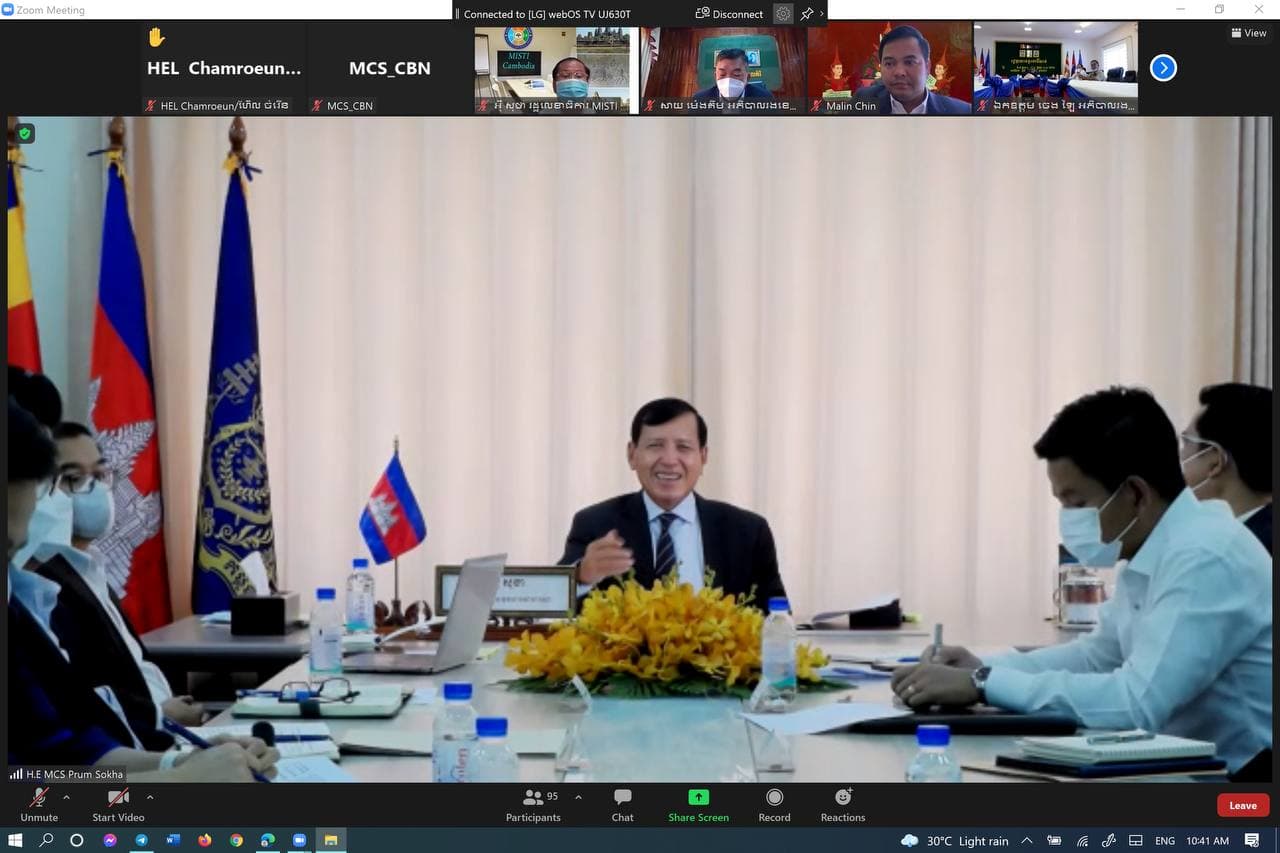
Task: Pin the screen cast connection bar
Action: tap(806, 14)
